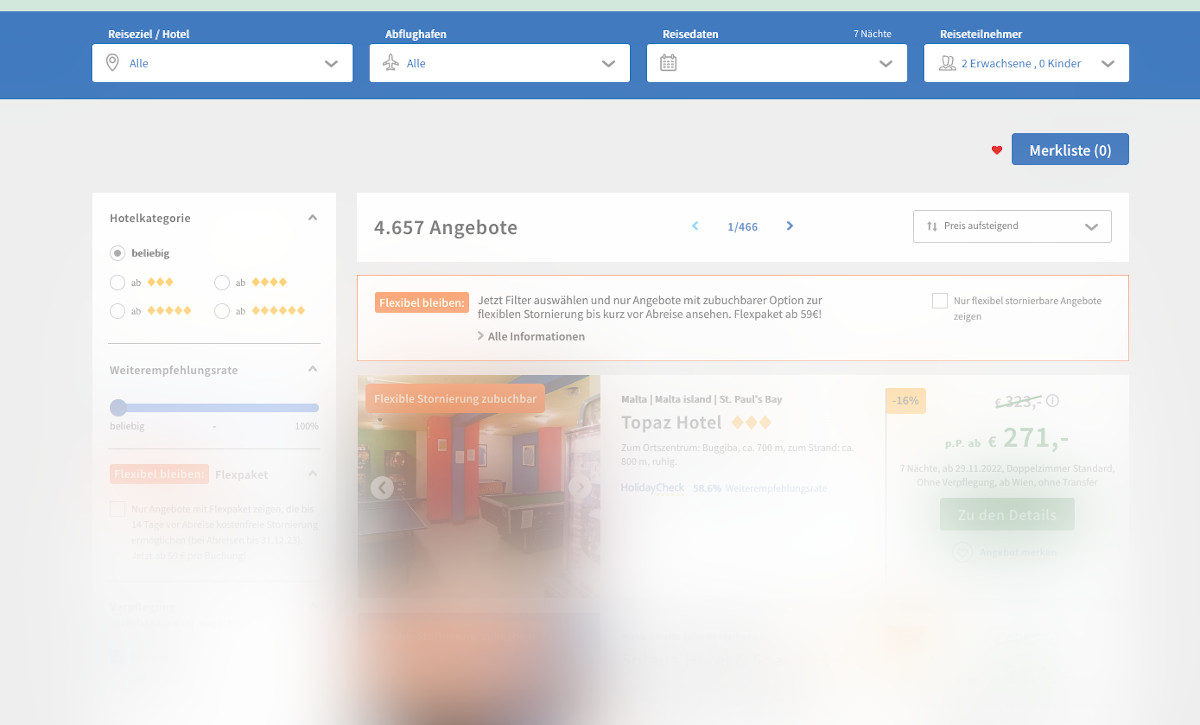Enable 'Nur flexibel stornierbare Angebote zeigen' checkbox

pos(939,301)
